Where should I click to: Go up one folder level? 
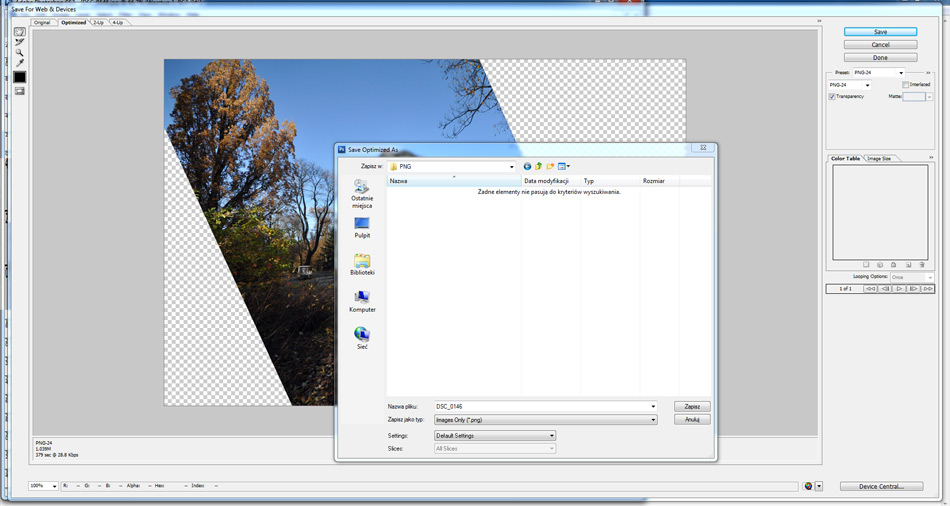538,166
